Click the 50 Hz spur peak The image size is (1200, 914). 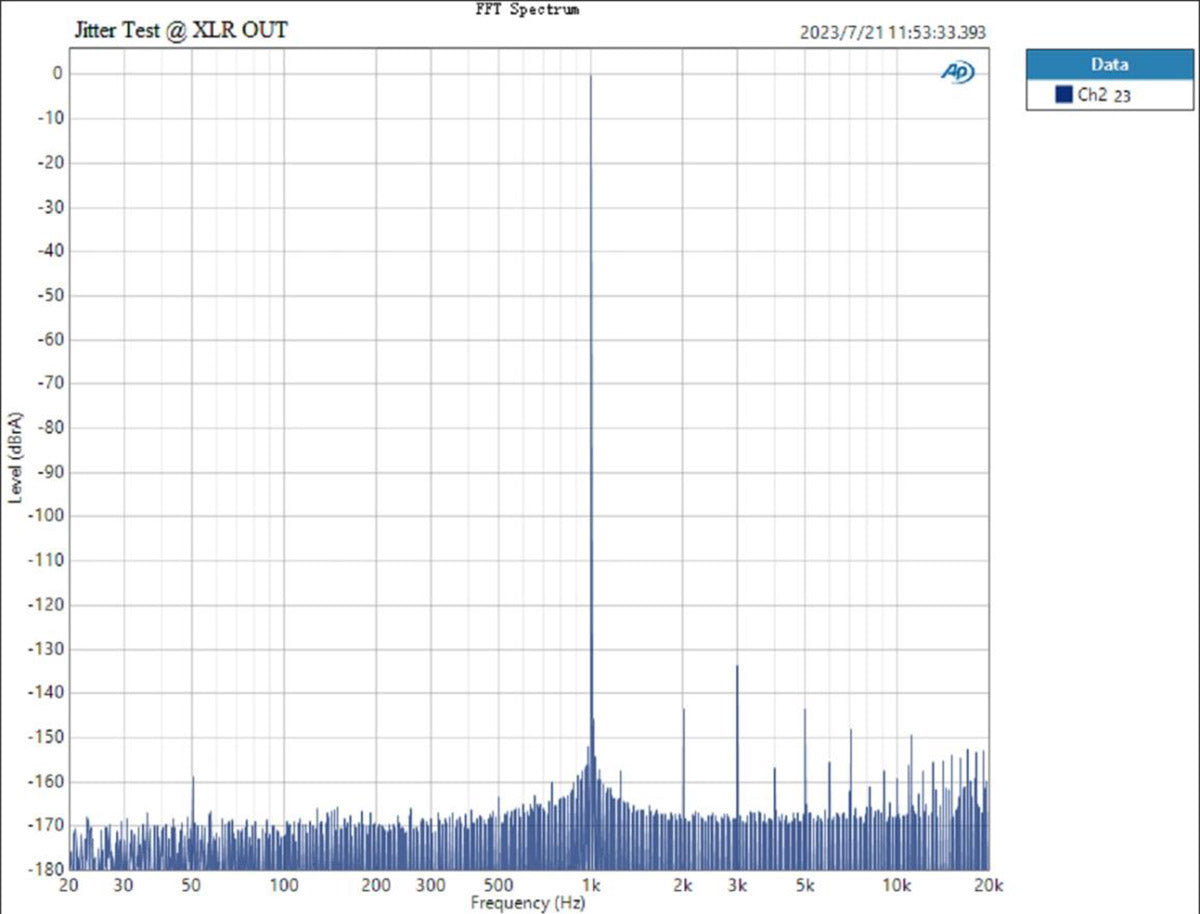coord(193,778)
